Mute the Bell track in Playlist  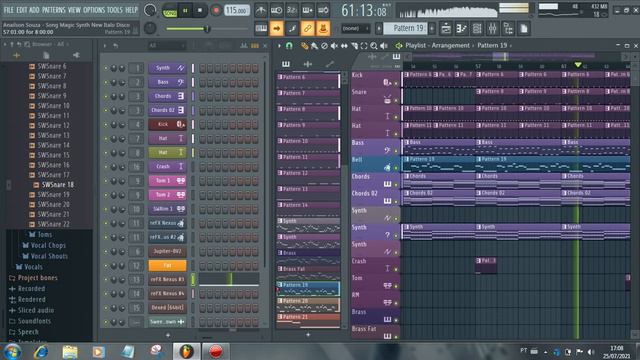coord(396,168)
